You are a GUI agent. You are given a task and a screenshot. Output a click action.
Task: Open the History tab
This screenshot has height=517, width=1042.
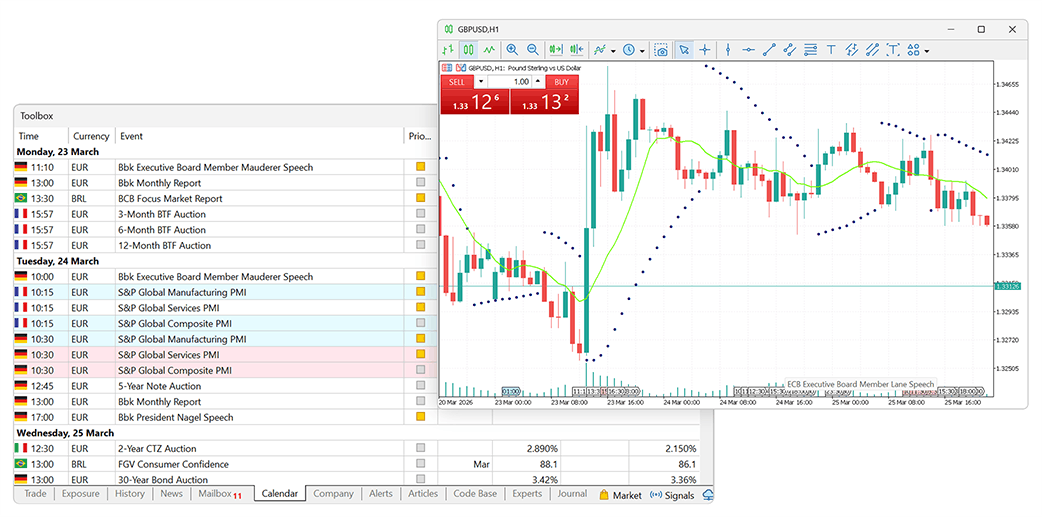pyautogui.click(x=130, y=494)
